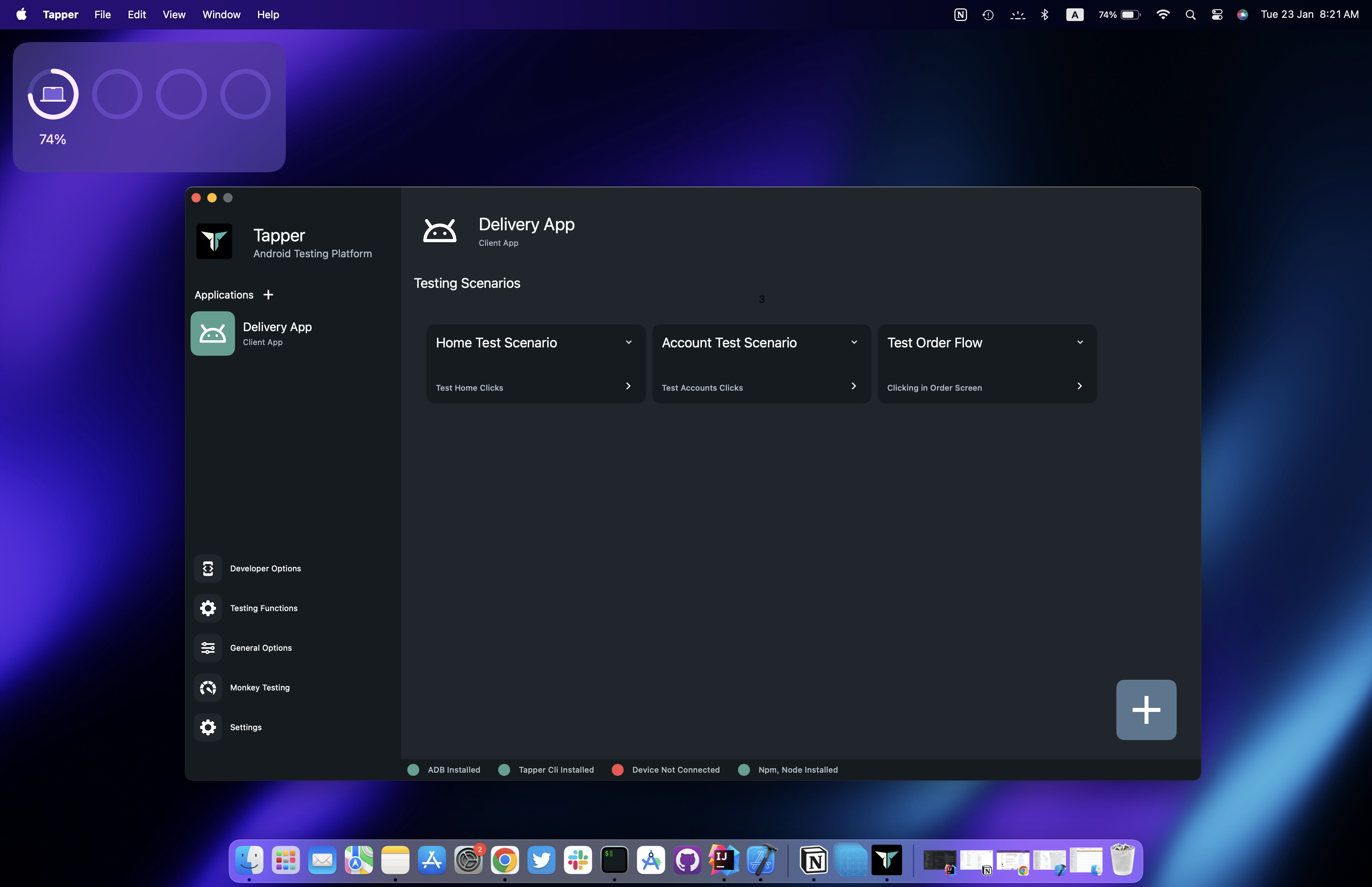Expand Home Test Scenario dropdown chevron

click(x=629, y=342)
